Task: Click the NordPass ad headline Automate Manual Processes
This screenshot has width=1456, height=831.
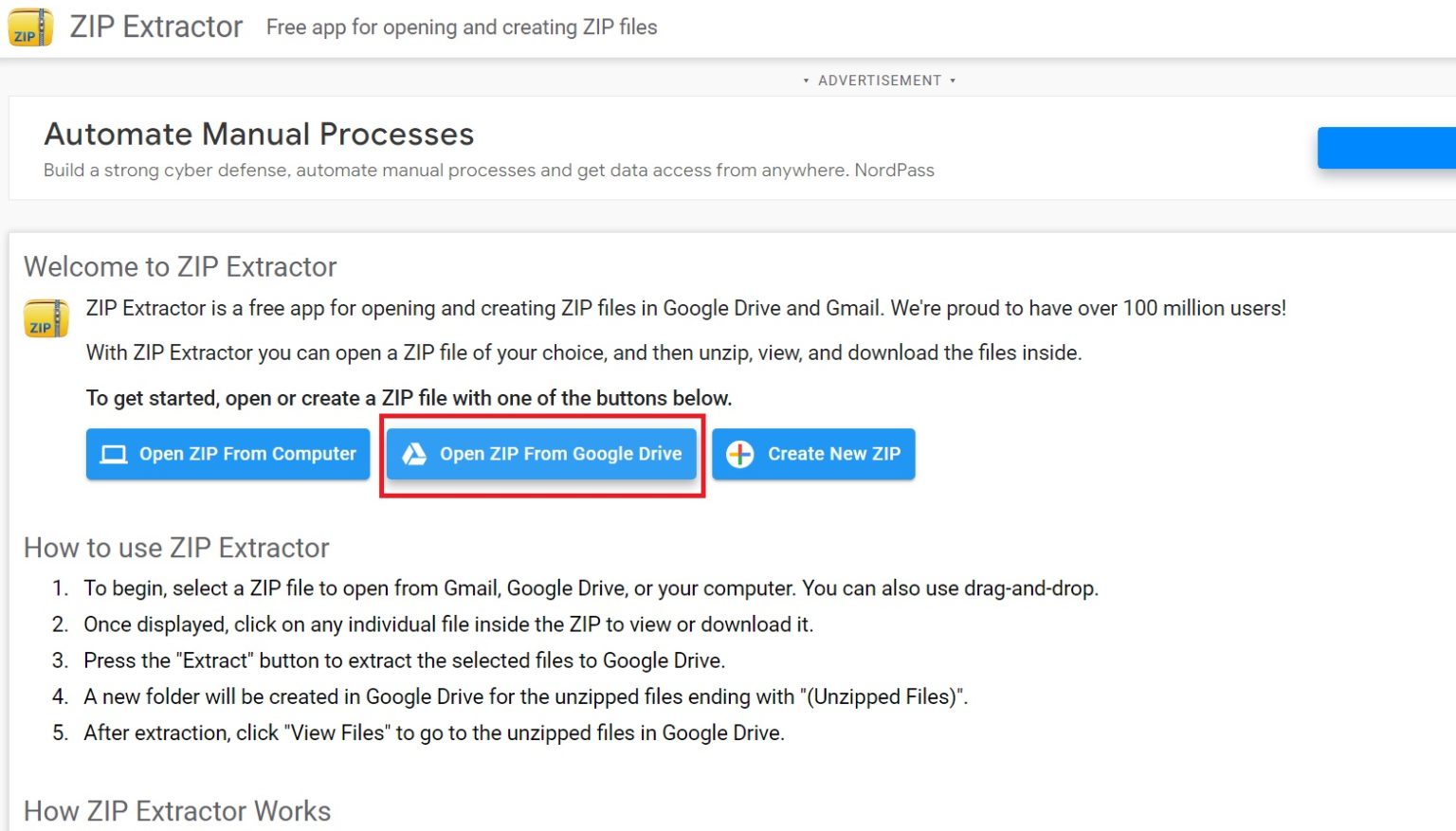Action: coord(259,135)
